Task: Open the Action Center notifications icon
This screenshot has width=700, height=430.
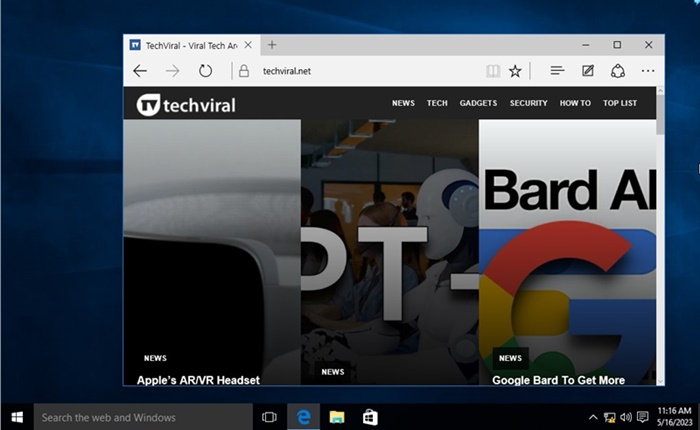Action: coord(642,417)
